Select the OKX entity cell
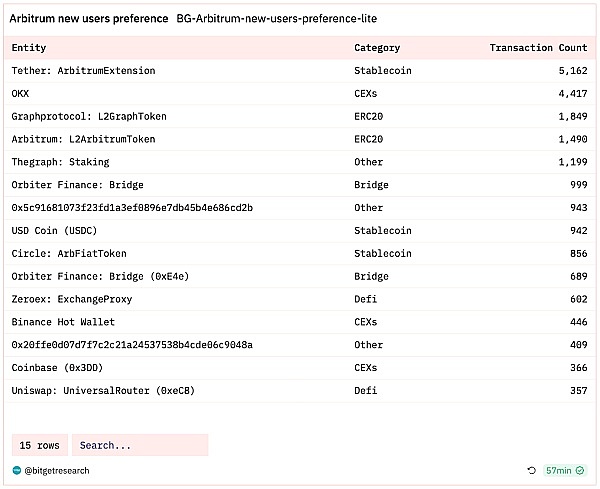 click(21, 94)
